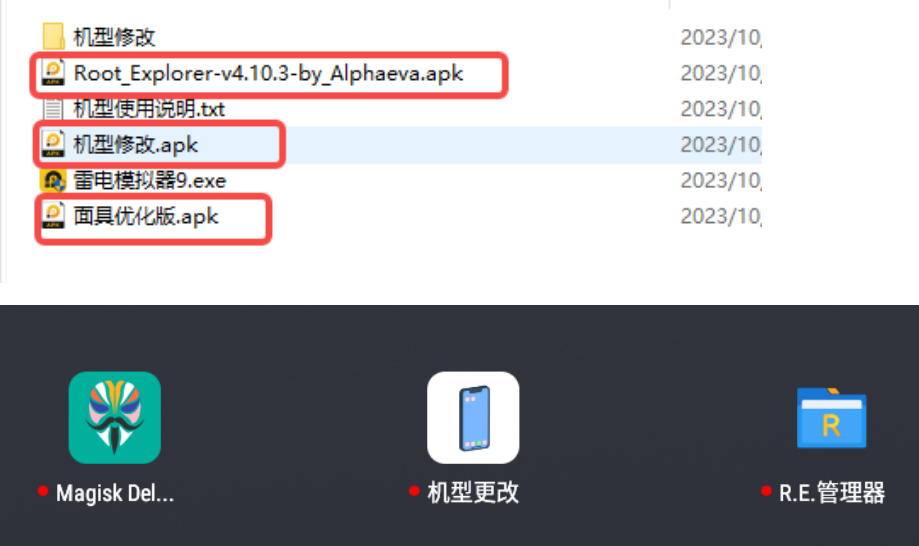Select the 雷电模拟器9.exe filename text
The height and width of the screenshot is (546, 919).
[149, 180]
